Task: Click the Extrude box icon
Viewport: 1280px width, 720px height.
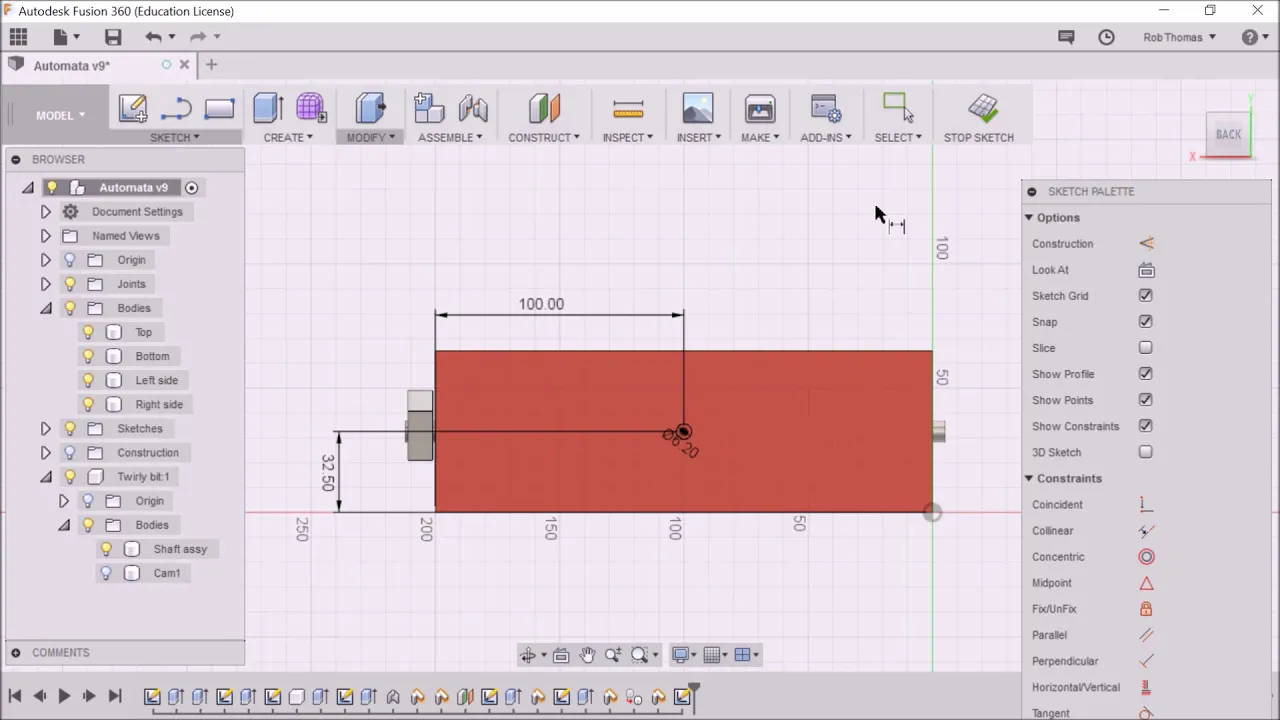Action: click(268, 108)
